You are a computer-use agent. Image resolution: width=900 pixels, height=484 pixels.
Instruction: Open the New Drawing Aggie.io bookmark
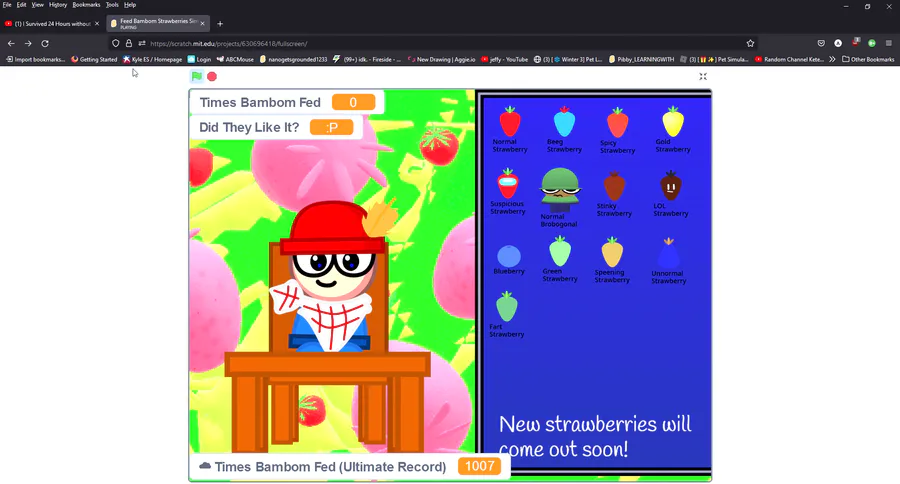[x=441, y=59]
